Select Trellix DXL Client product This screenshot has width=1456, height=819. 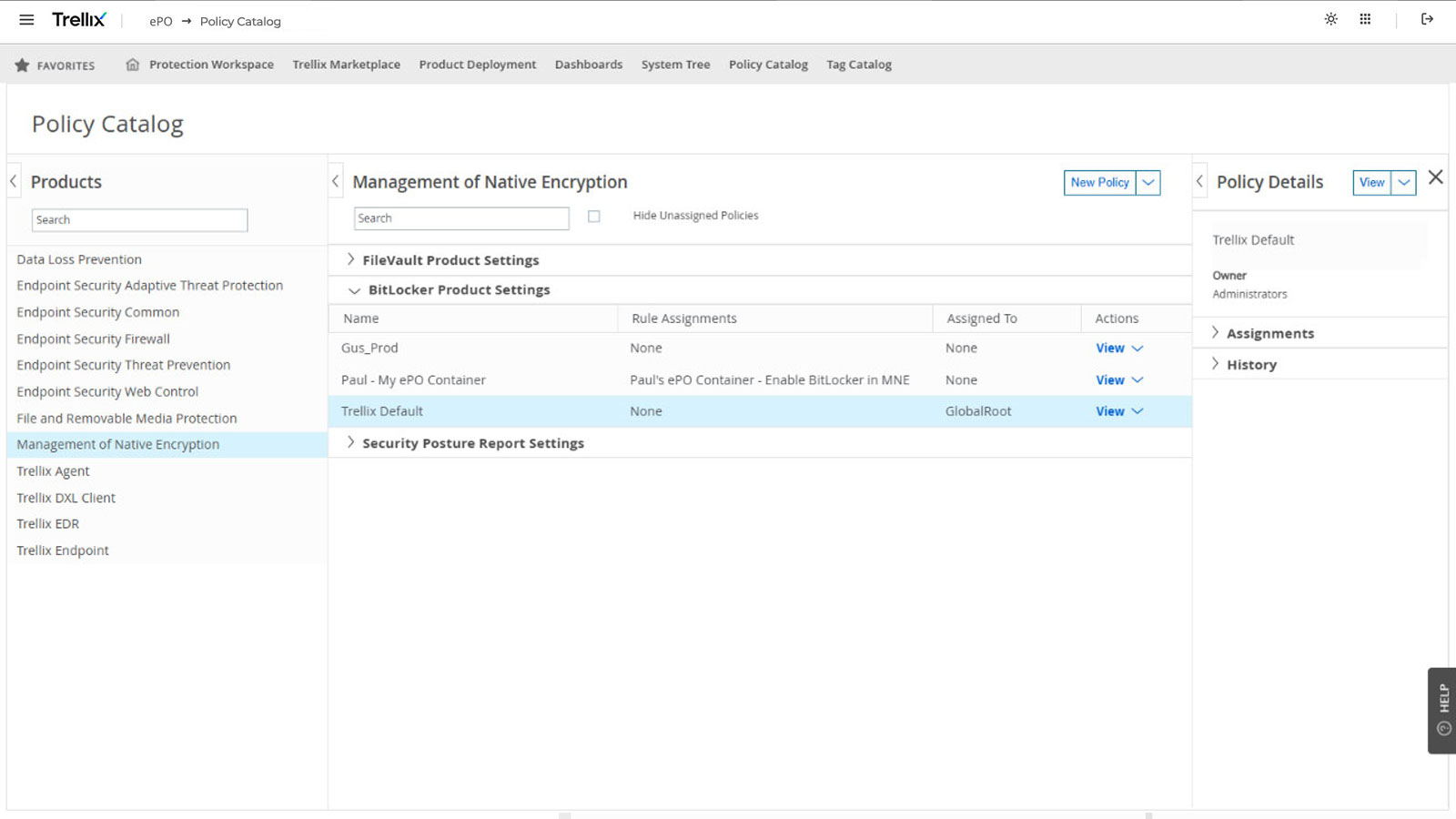coord(66,498)
